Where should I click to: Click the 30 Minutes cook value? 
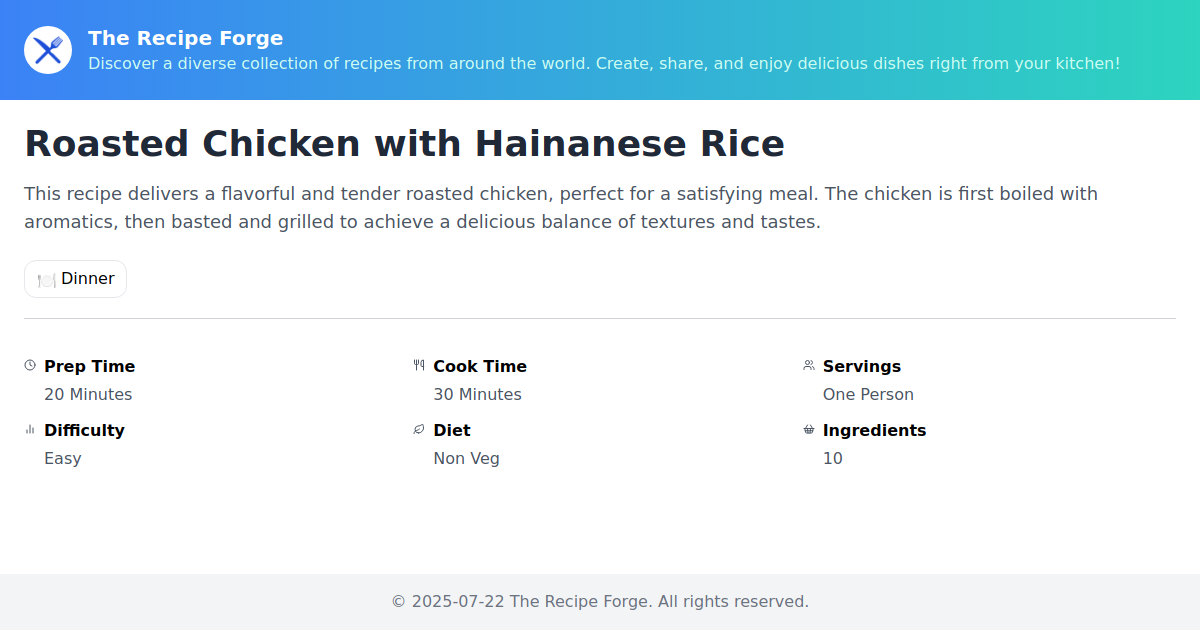point(477,394)
